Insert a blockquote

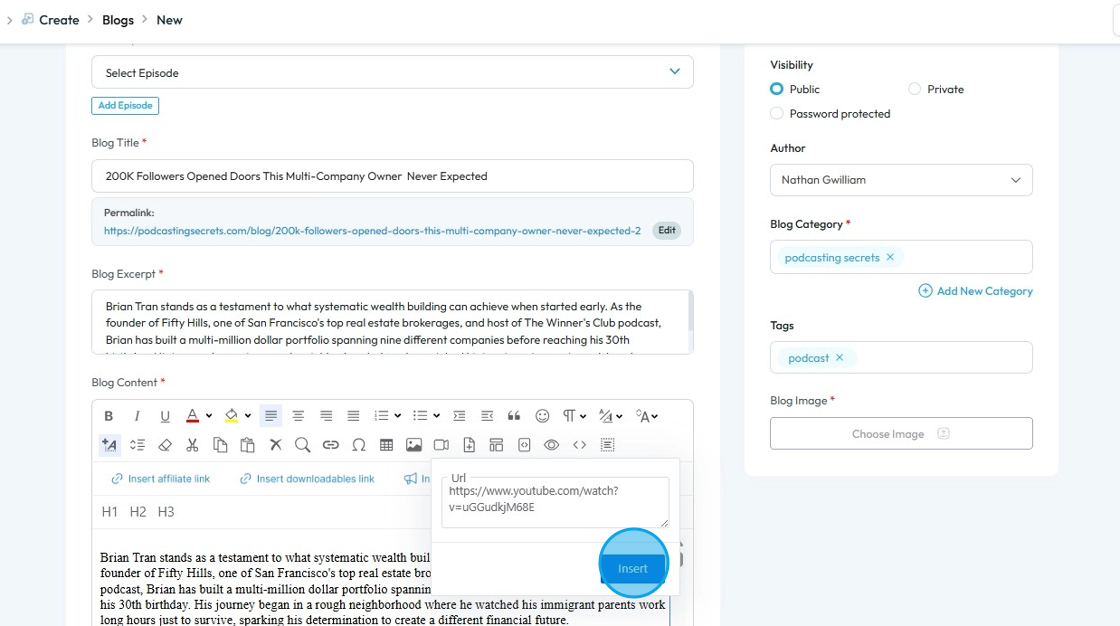514,416
